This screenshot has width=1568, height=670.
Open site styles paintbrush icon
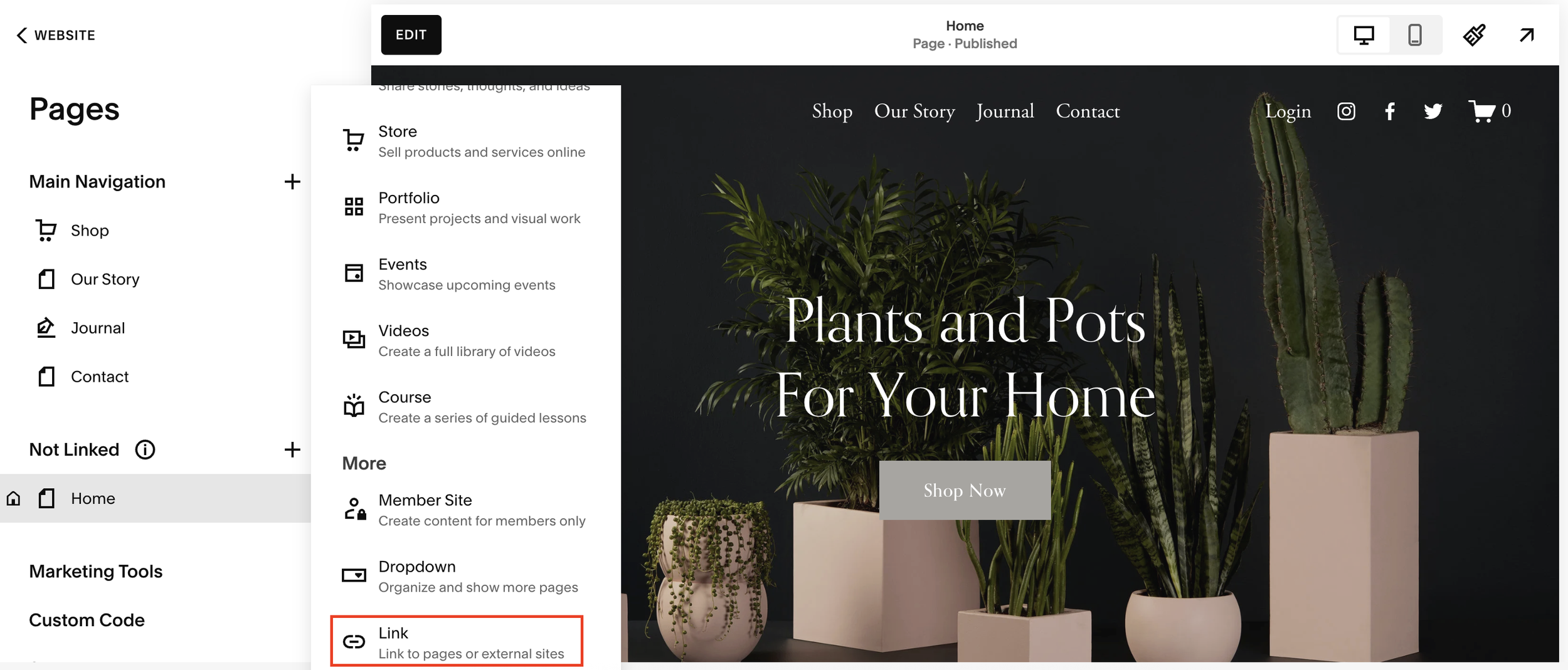(x=1474, y=35)
